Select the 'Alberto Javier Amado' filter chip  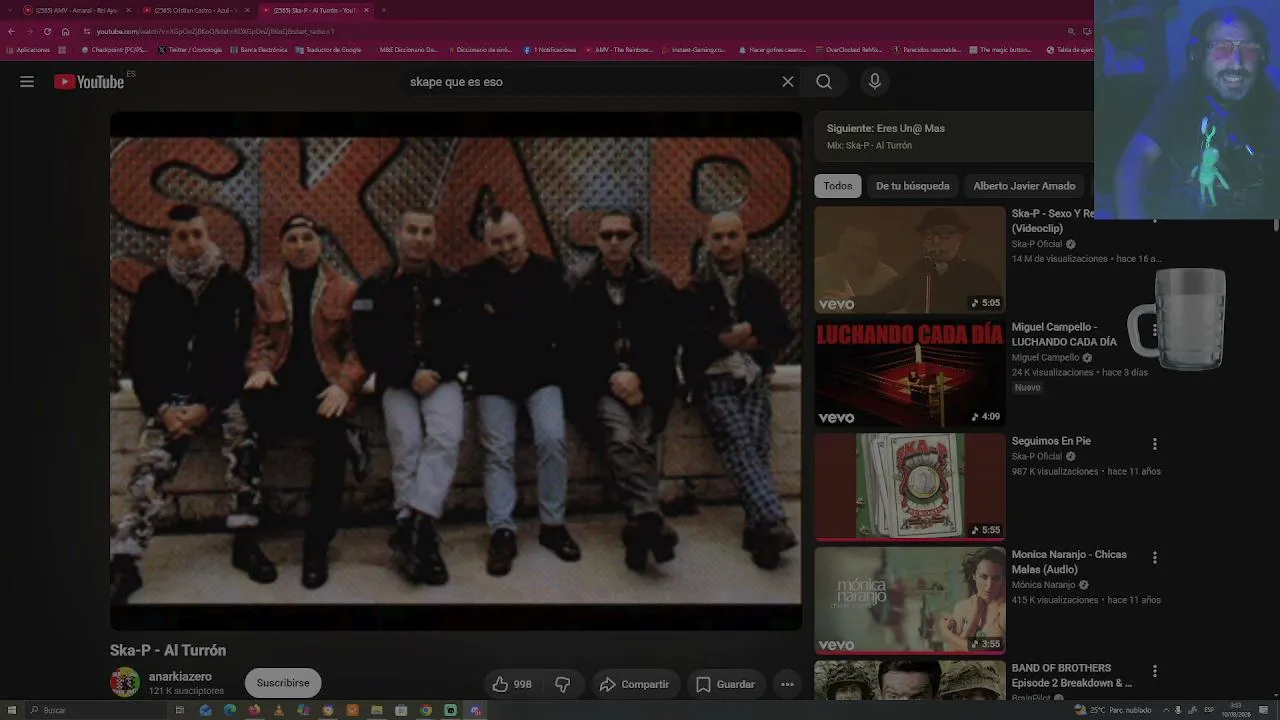point(1024,186)
